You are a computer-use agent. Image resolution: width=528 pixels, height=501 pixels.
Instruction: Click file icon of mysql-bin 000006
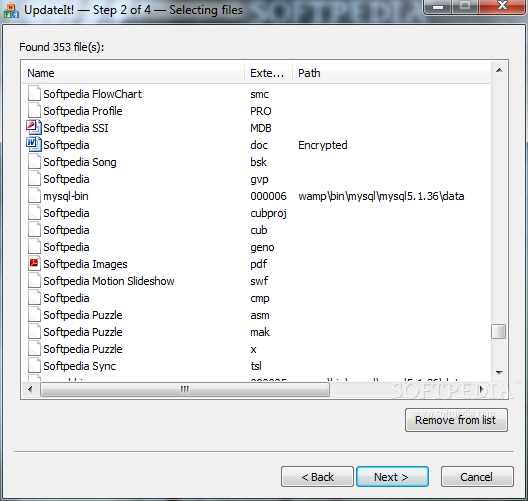[x=34, y=196]
